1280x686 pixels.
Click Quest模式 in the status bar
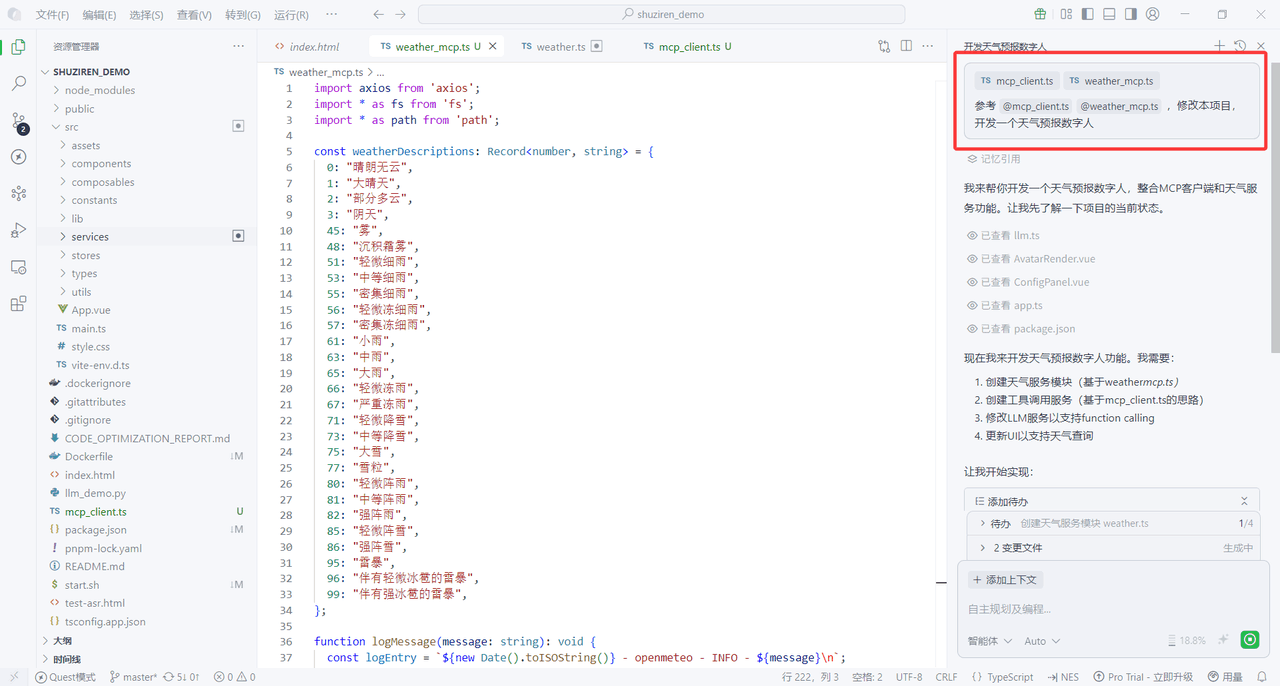click(65, 677)
